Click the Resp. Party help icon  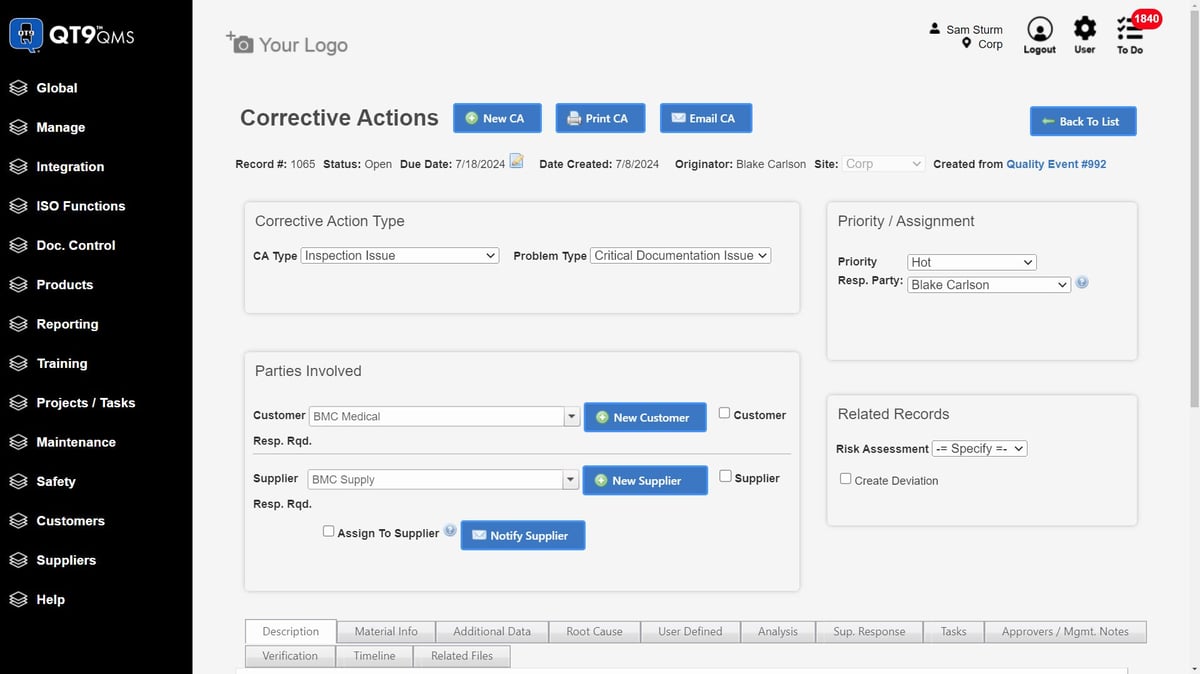pos(1082,283)
